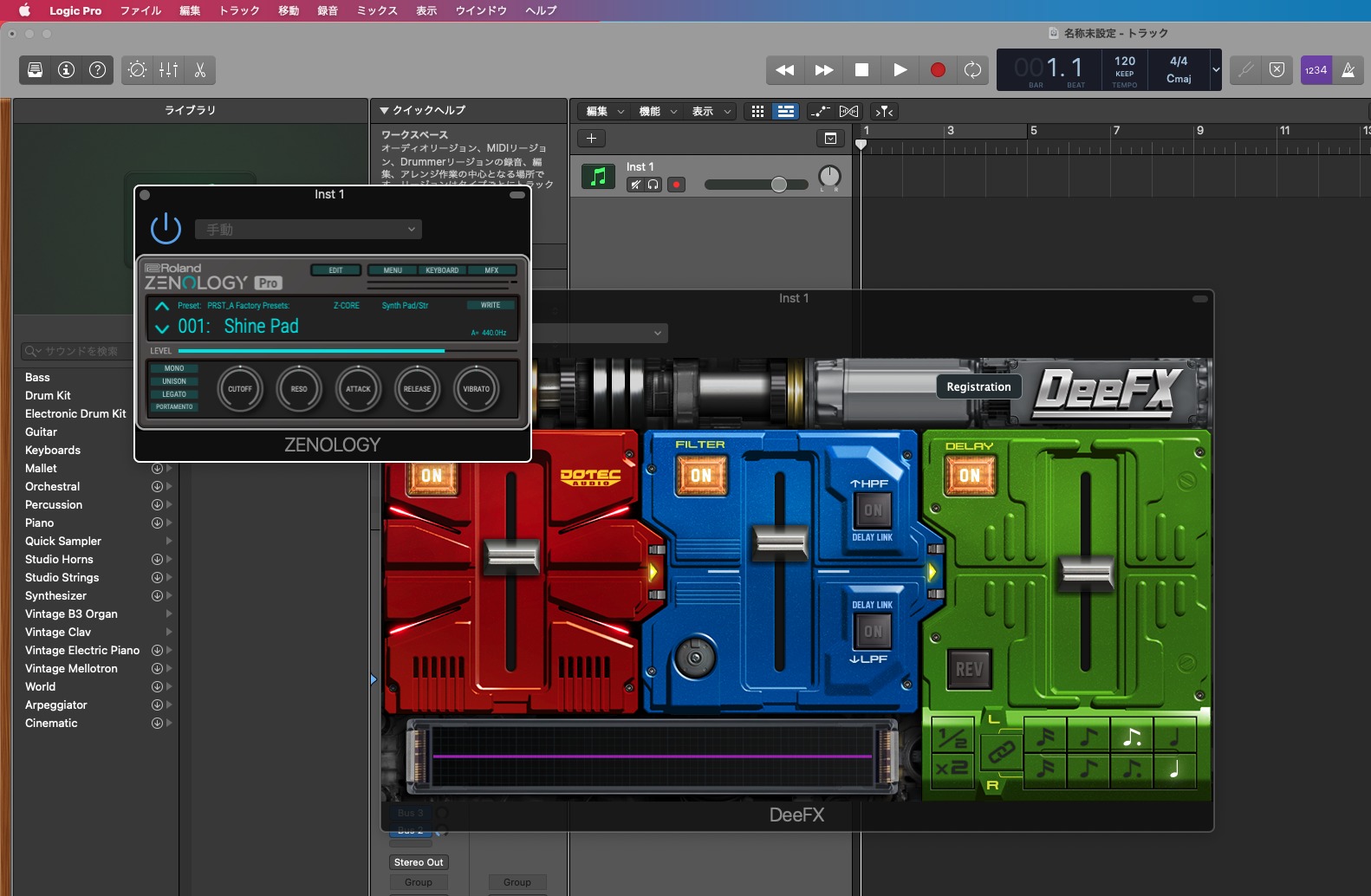Click the green music note track icon
1371x896 pixels.
tap(598, 177)
